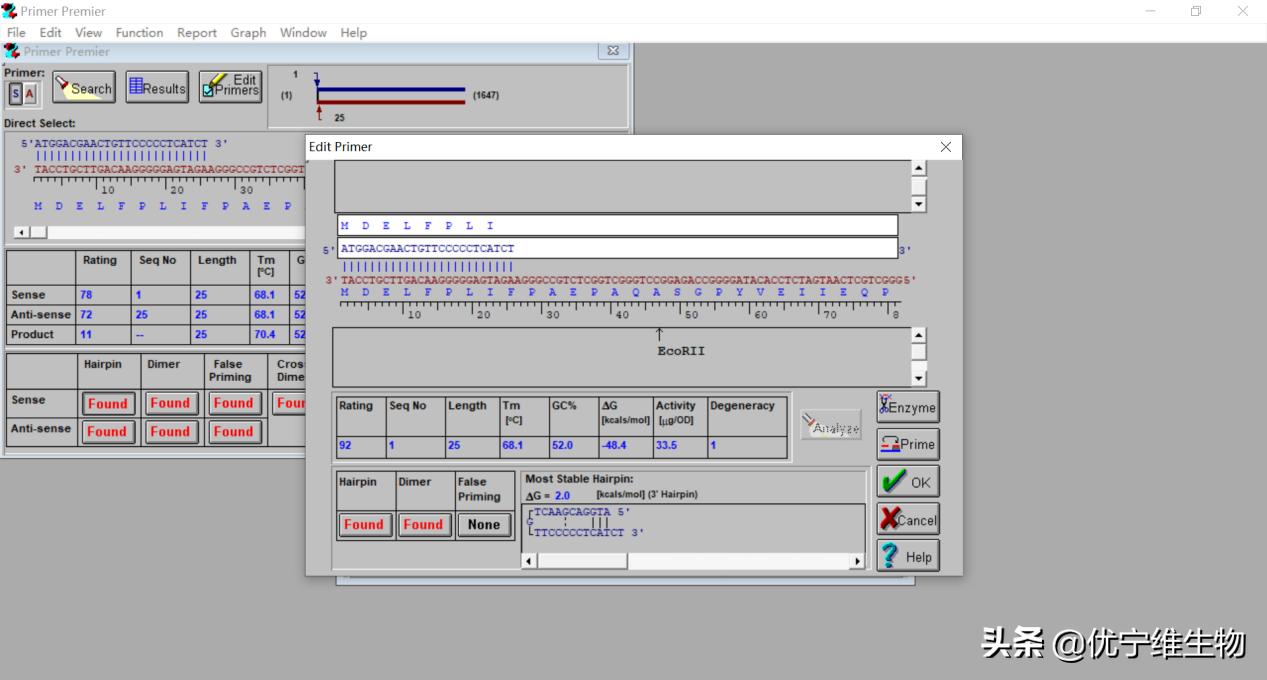The image size is (1267, 680).
Task: Click Sense Hairpin Found button in main window
Action: (x=107, y=404)
